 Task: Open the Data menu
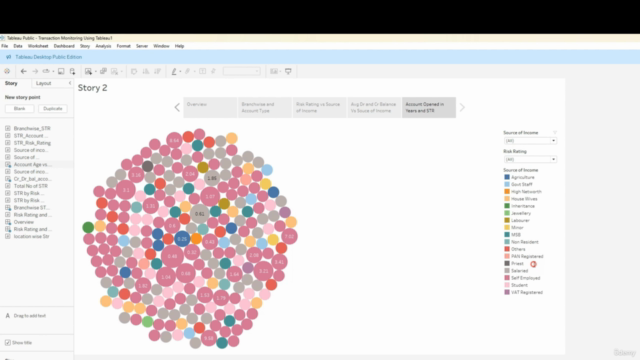tap(18, 46)
